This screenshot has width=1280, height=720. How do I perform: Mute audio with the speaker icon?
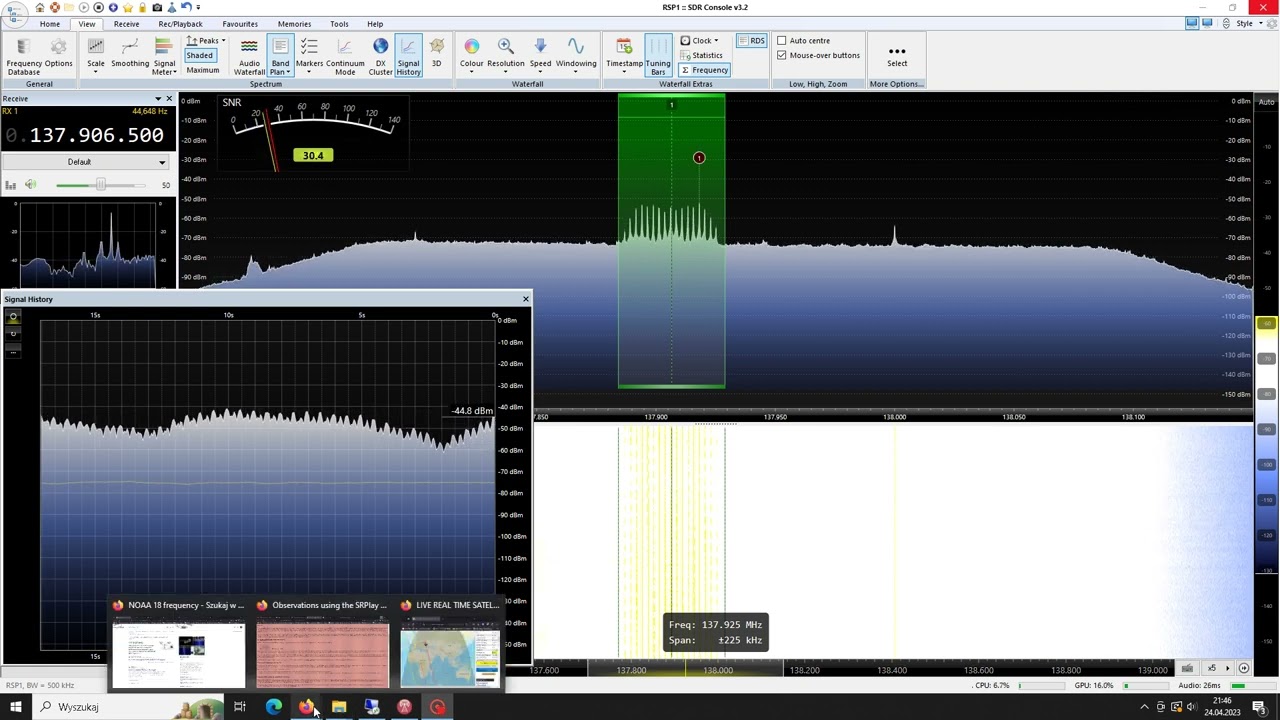click(x=30, y=185)
